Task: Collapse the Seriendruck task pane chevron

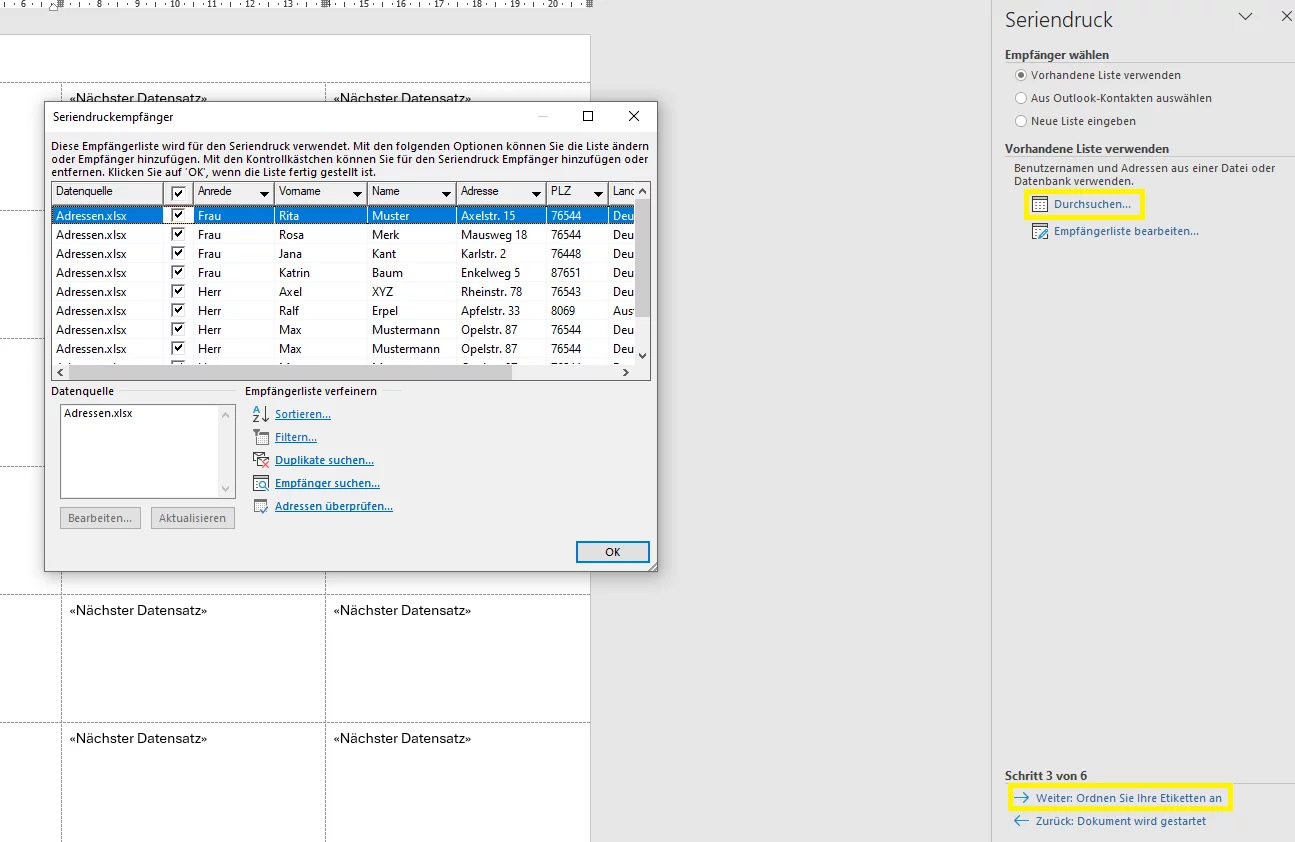Action: coord(1245,16)
